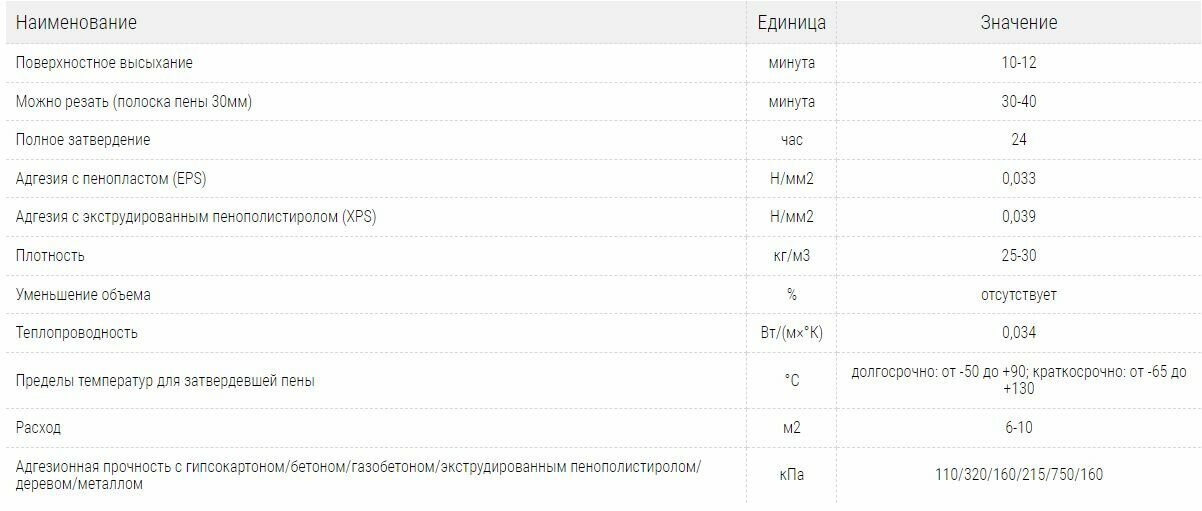This screenshot has height=511, width=1202.
Task: Click the Значение column header
Action: click(x=1018, y=22)
